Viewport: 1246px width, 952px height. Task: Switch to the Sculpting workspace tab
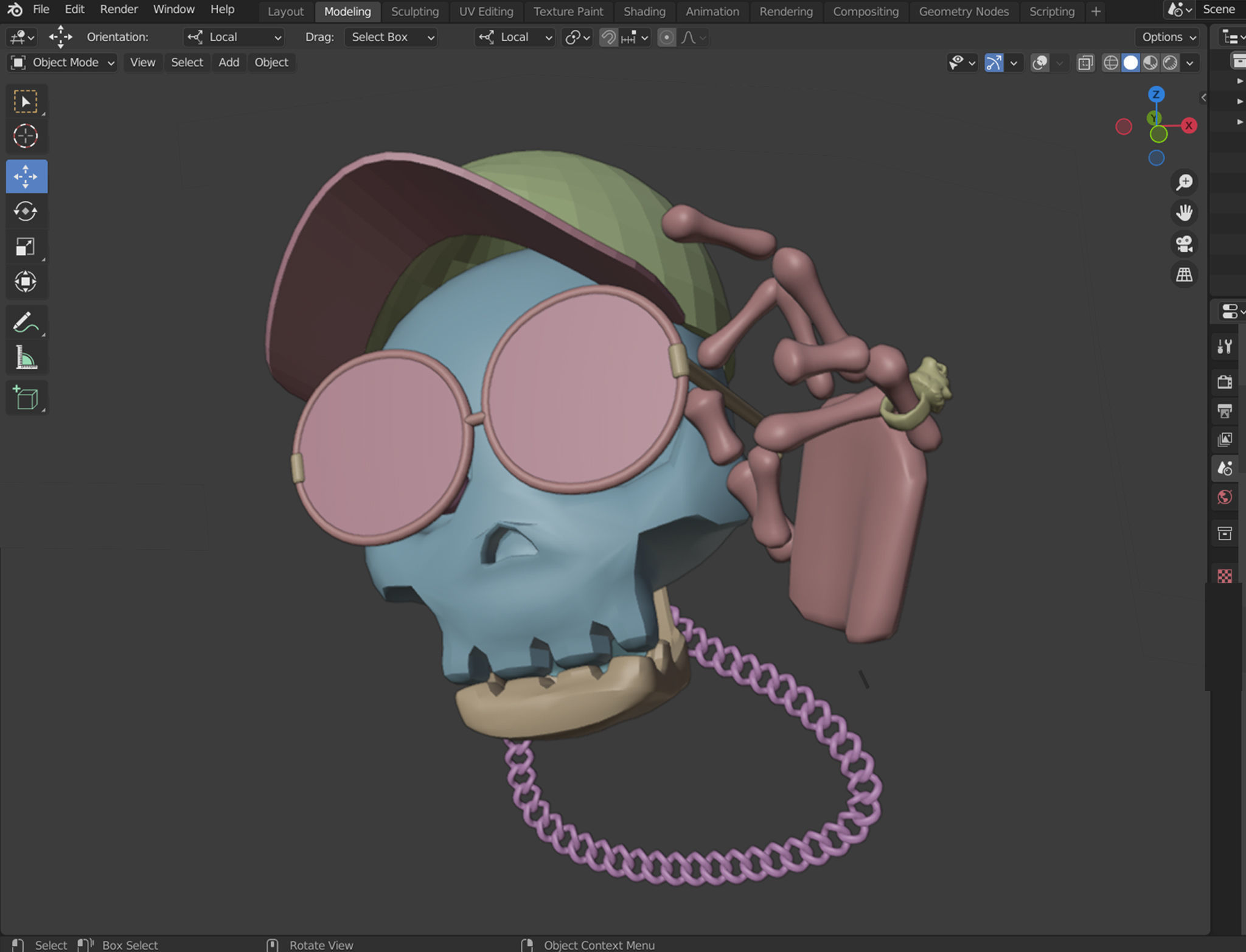(415, 12)
